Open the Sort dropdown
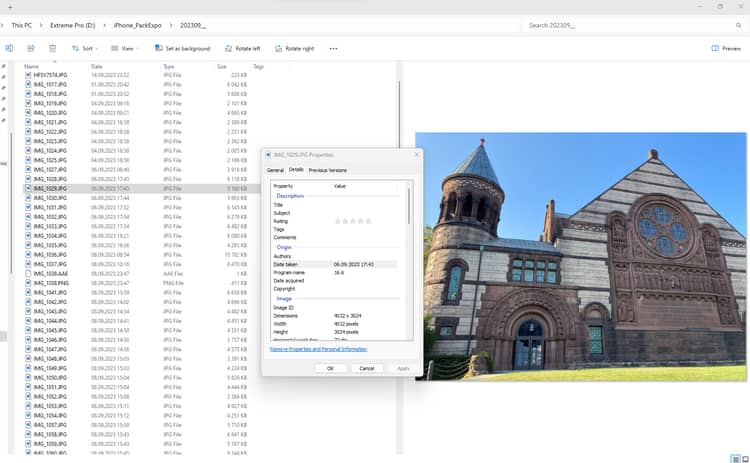The height and width of the screenshot is (463, 750). tap(85, 48)
